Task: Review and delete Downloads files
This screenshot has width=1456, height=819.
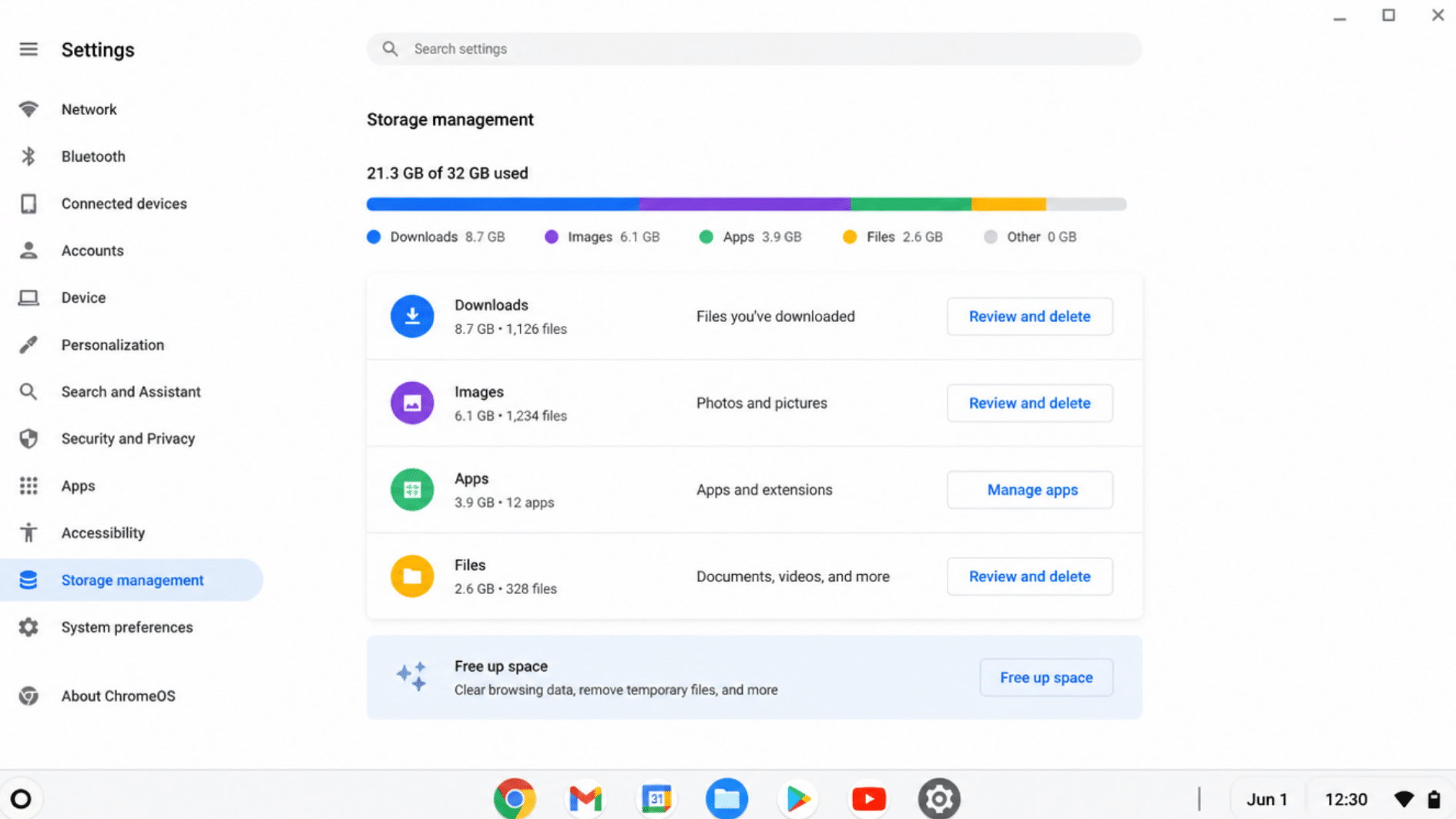Action: coord(1029,316)
